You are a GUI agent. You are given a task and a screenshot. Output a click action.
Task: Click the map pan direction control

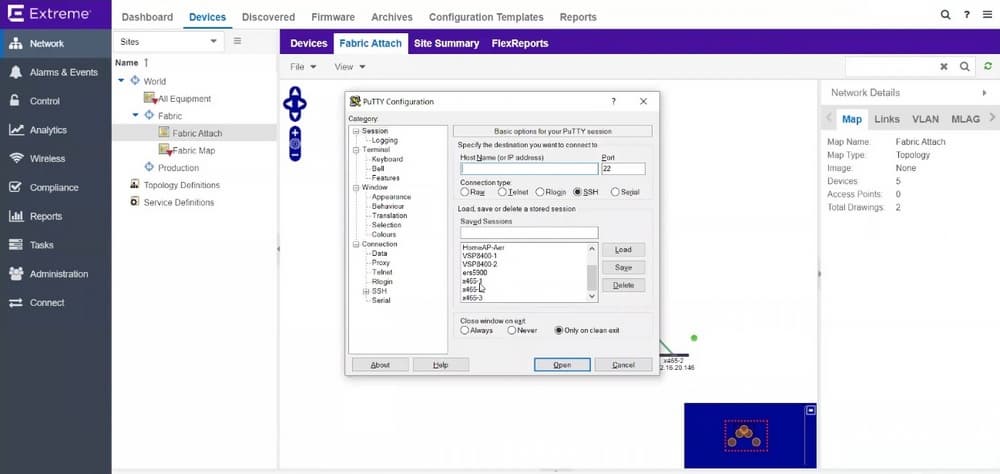point(295,104)
